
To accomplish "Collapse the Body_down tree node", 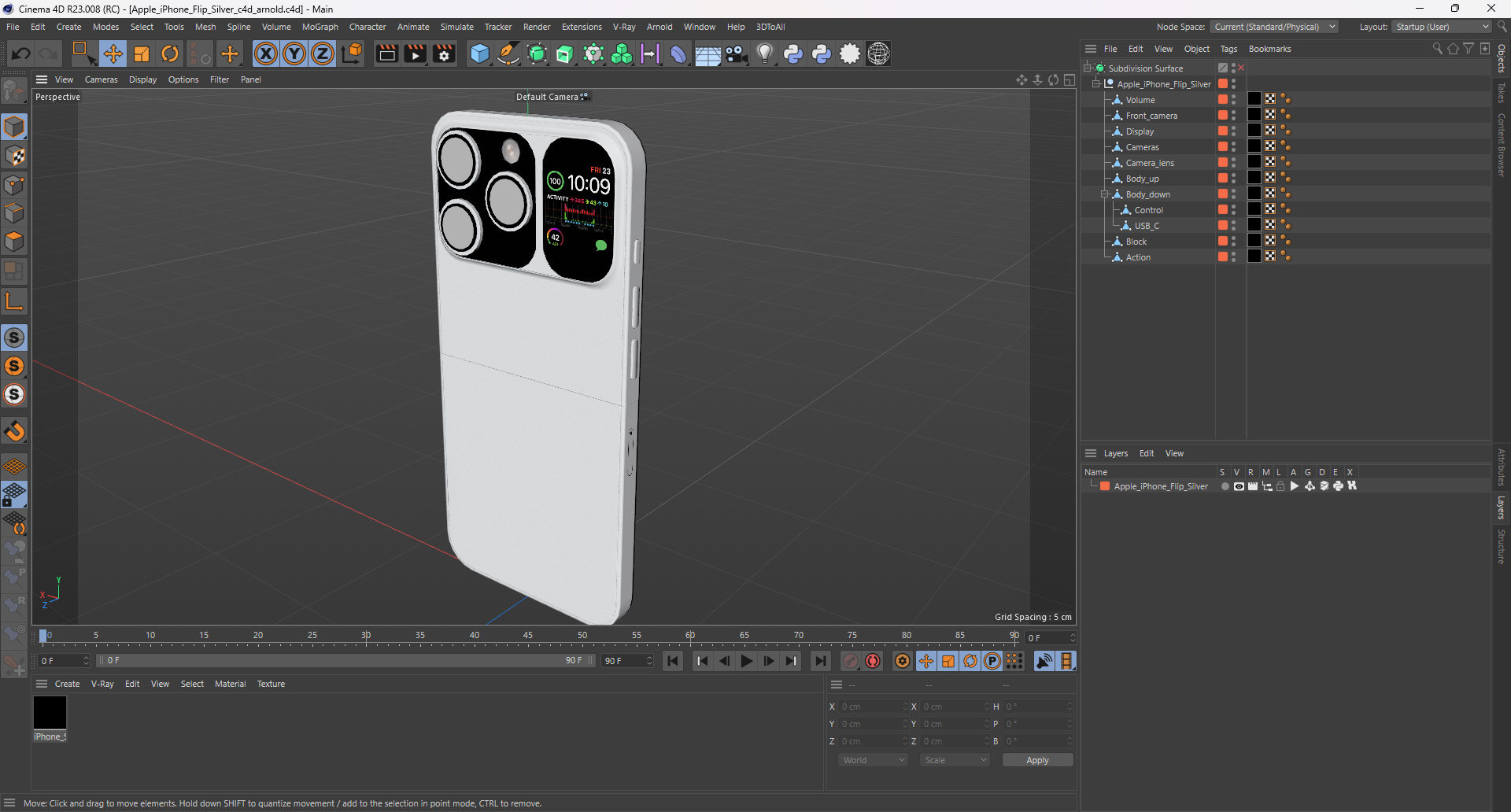I will (1104, 194).
